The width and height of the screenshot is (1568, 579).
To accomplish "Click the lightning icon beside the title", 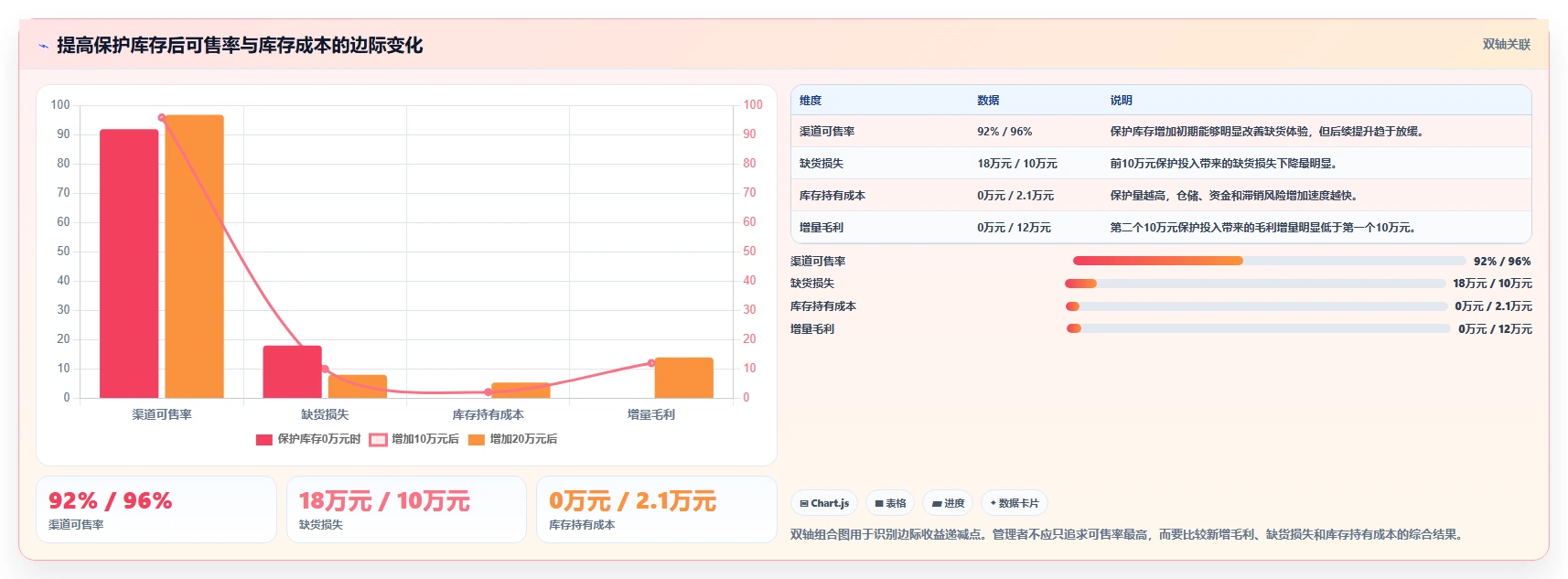I will click(43, 46).
